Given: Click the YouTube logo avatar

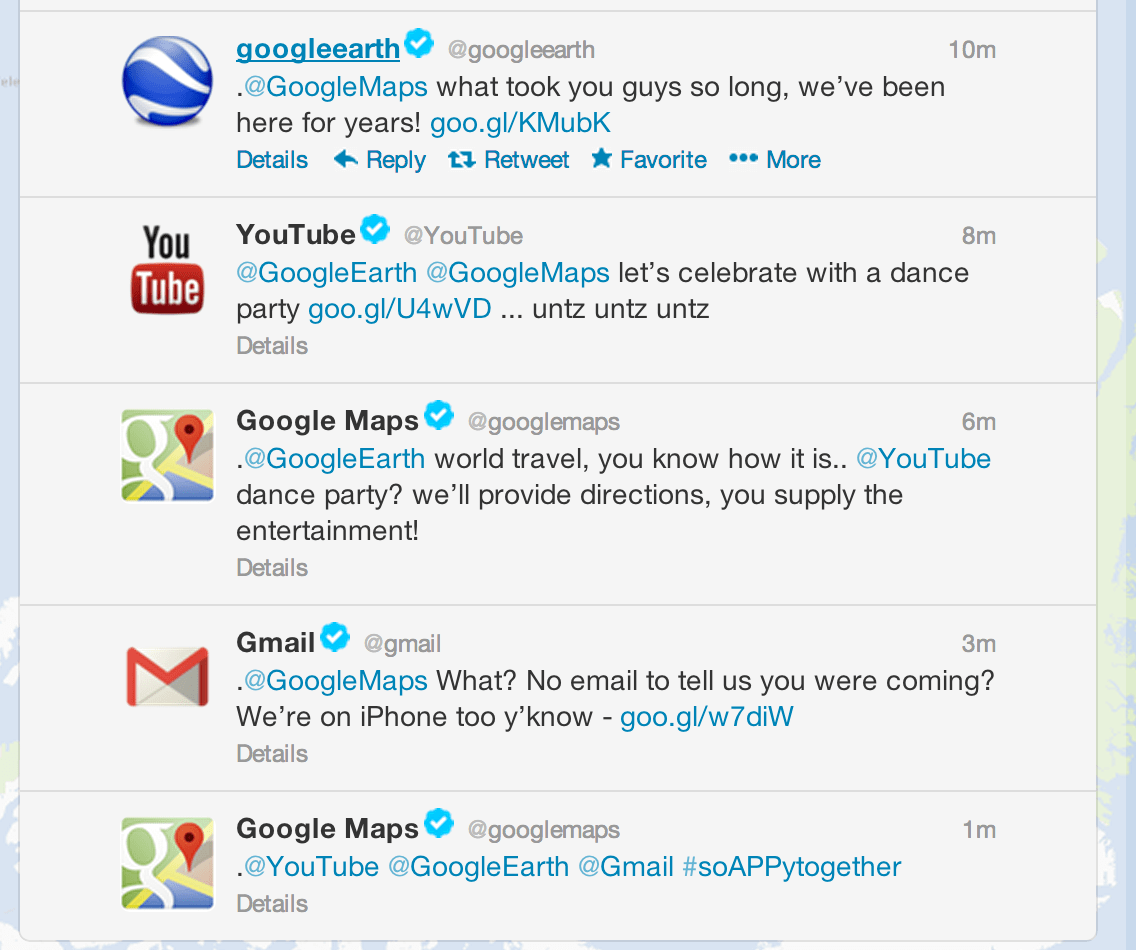Looking at the screenshot, I should point(166,268).
